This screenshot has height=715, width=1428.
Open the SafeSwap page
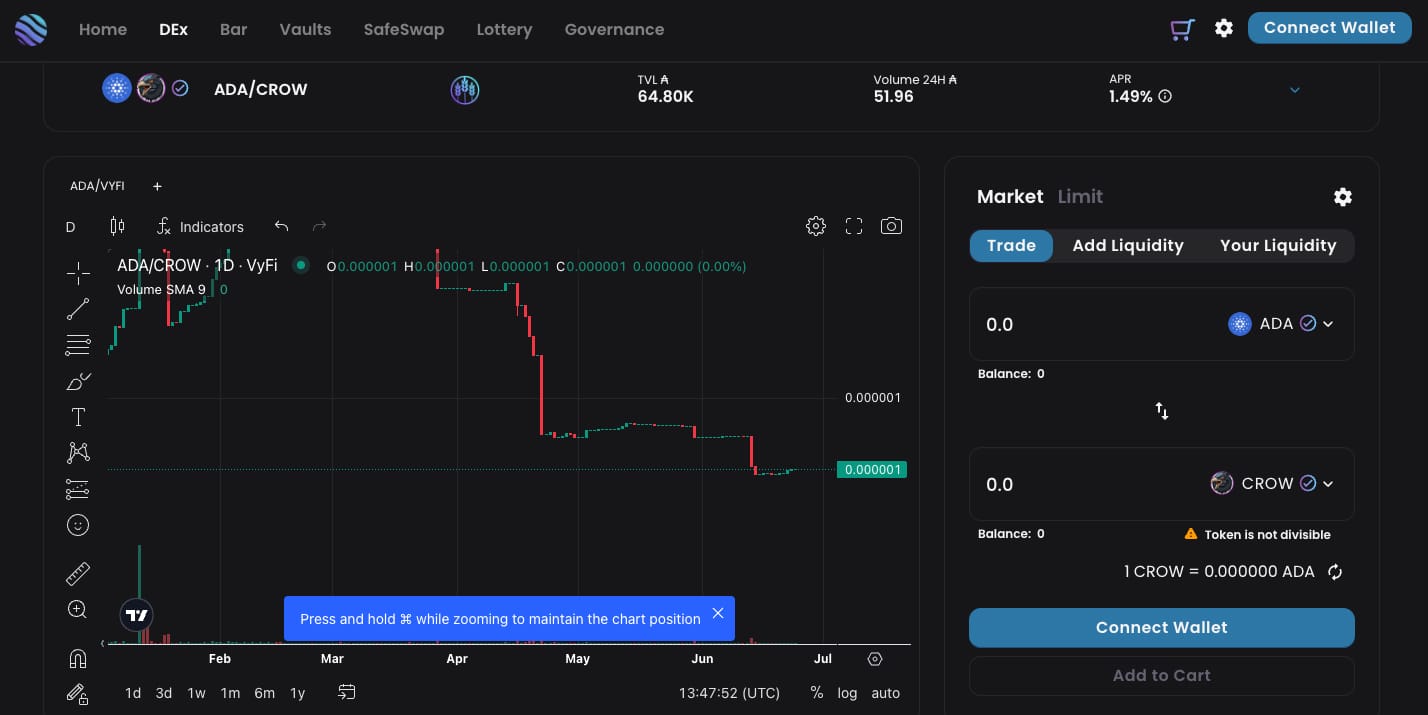coord(404,29)
